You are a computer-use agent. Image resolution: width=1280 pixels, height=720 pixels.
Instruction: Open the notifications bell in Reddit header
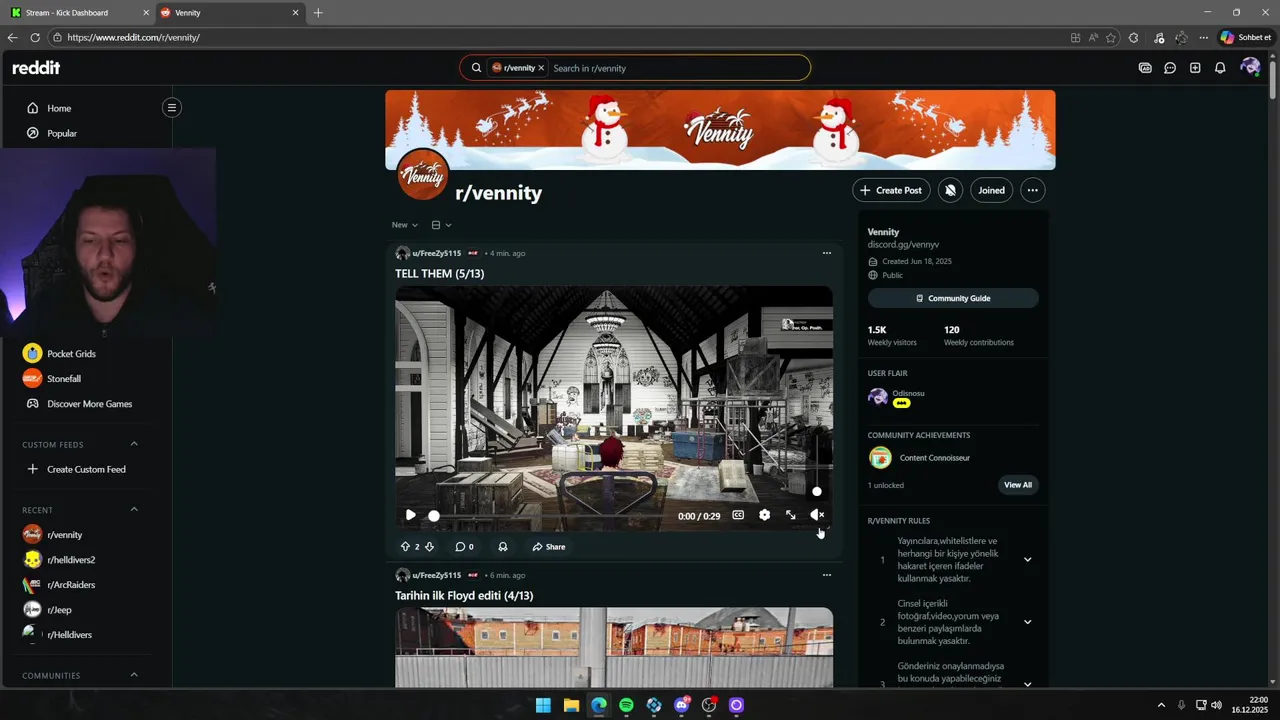coord(1220,68)
